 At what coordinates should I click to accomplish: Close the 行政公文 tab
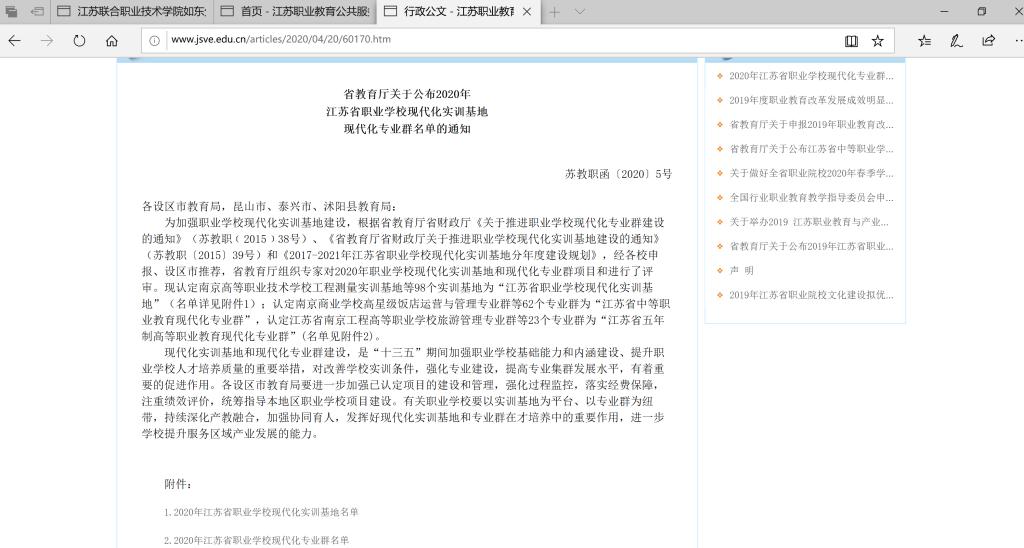[x=527, y=12]
